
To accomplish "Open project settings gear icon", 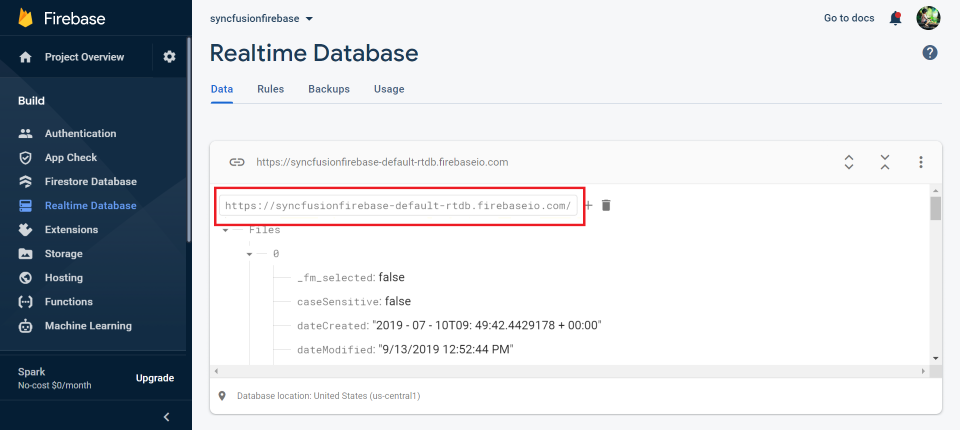I will 170,57.
